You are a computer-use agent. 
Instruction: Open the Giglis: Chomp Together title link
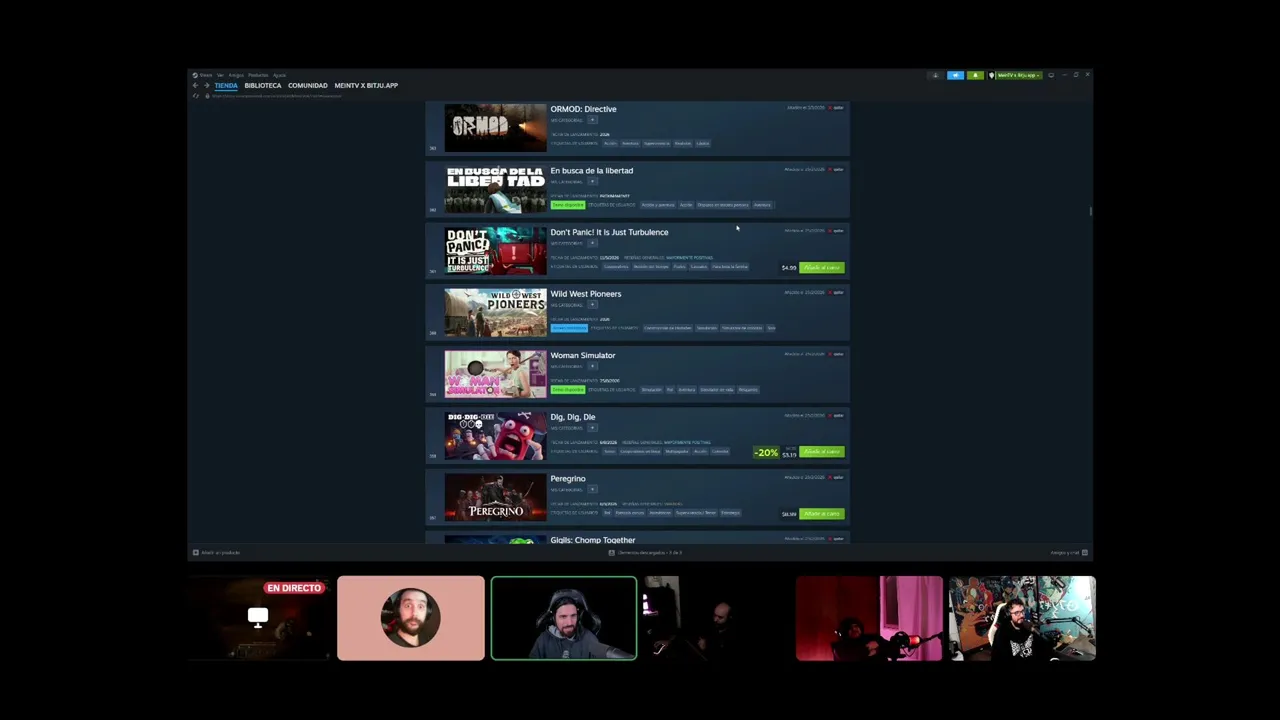(592, 540)
